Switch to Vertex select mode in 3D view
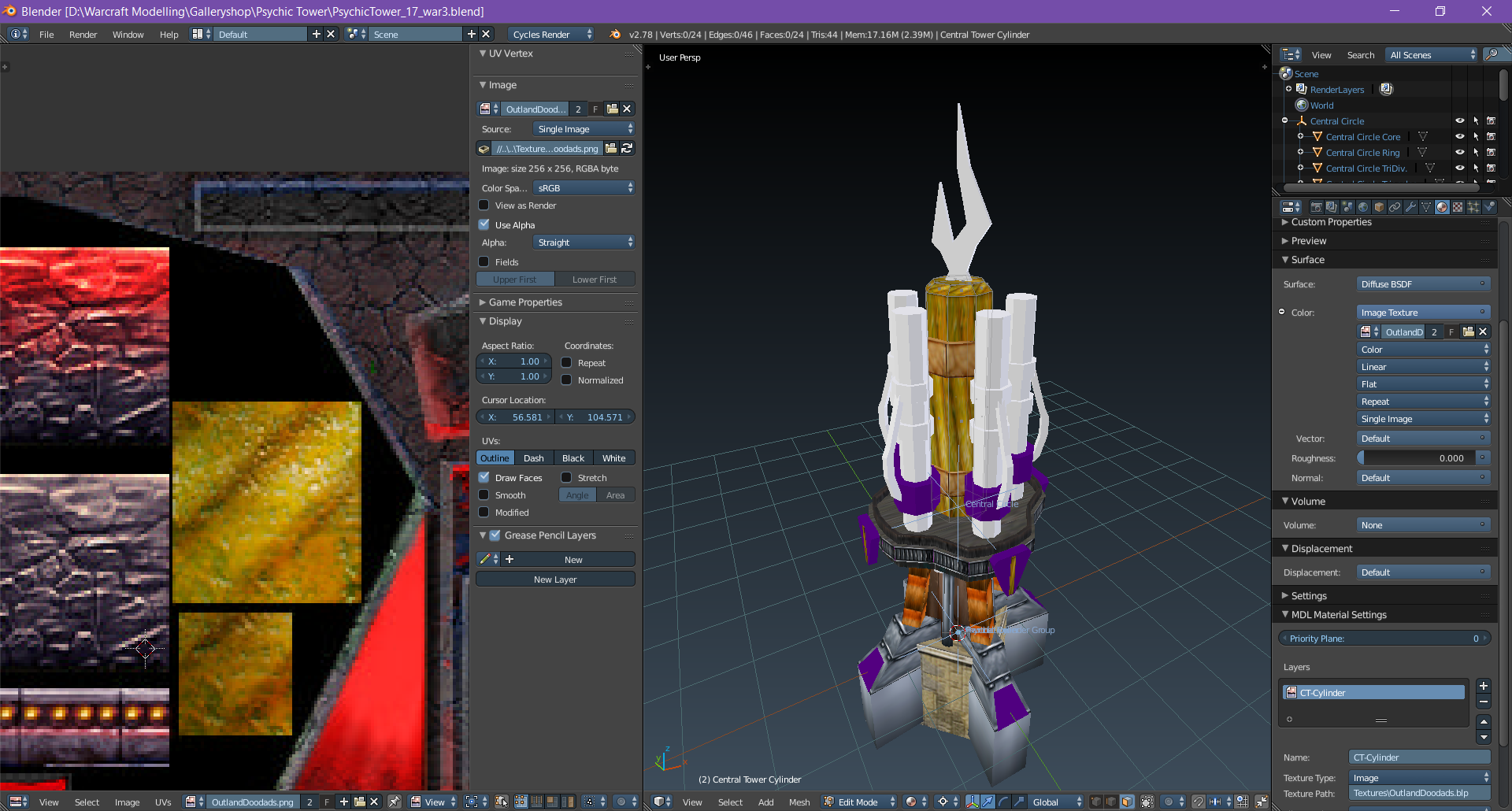The width and height of the screenshot is (1512, 811). [1096, 802]
